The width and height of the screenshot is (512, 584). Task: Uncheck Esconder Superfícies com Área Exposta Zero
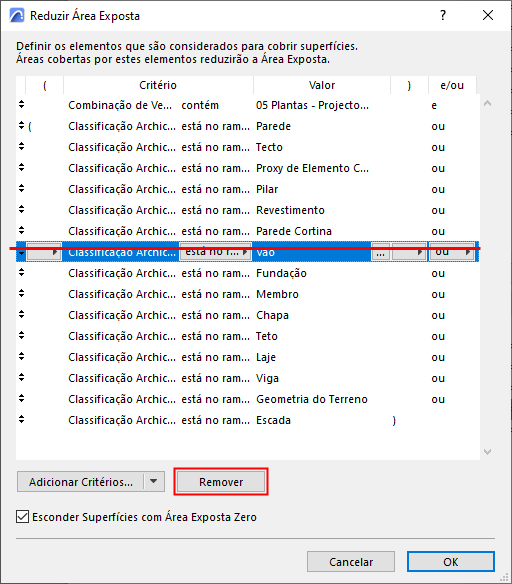point(22,517)
